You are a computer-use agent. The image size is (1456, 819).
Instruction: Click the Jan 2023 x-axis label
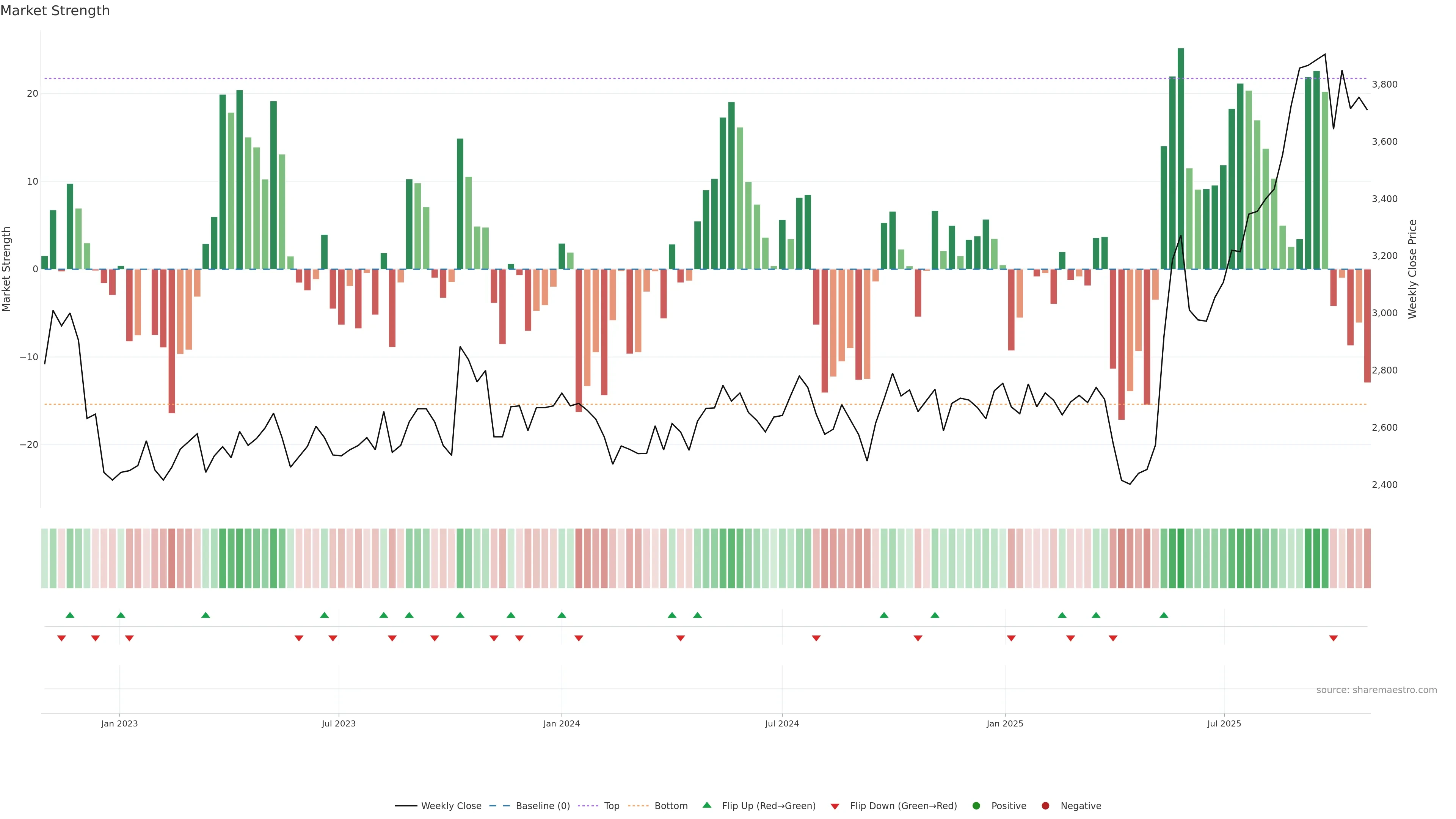point(119,723)
